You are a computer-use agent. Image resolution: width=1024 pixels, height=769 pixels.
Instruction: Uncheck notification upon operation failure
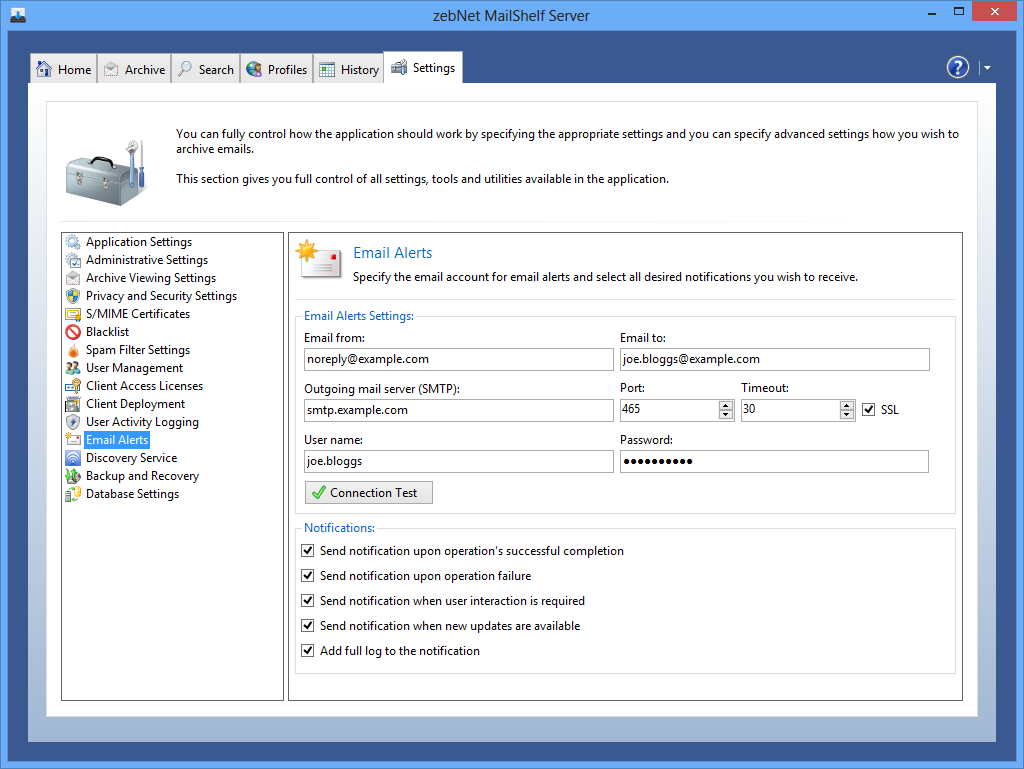[308, 576]
